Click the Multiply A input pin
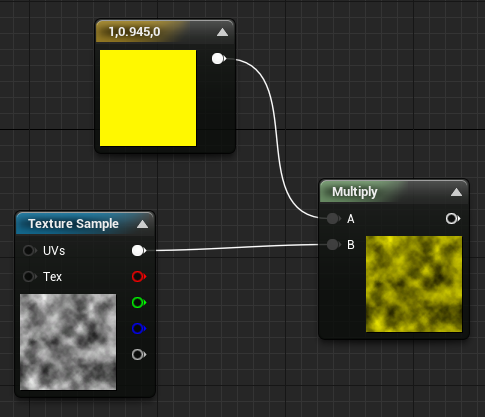This screenshot has width=485, height=417. pyautogui.click(x=333, y=219)
